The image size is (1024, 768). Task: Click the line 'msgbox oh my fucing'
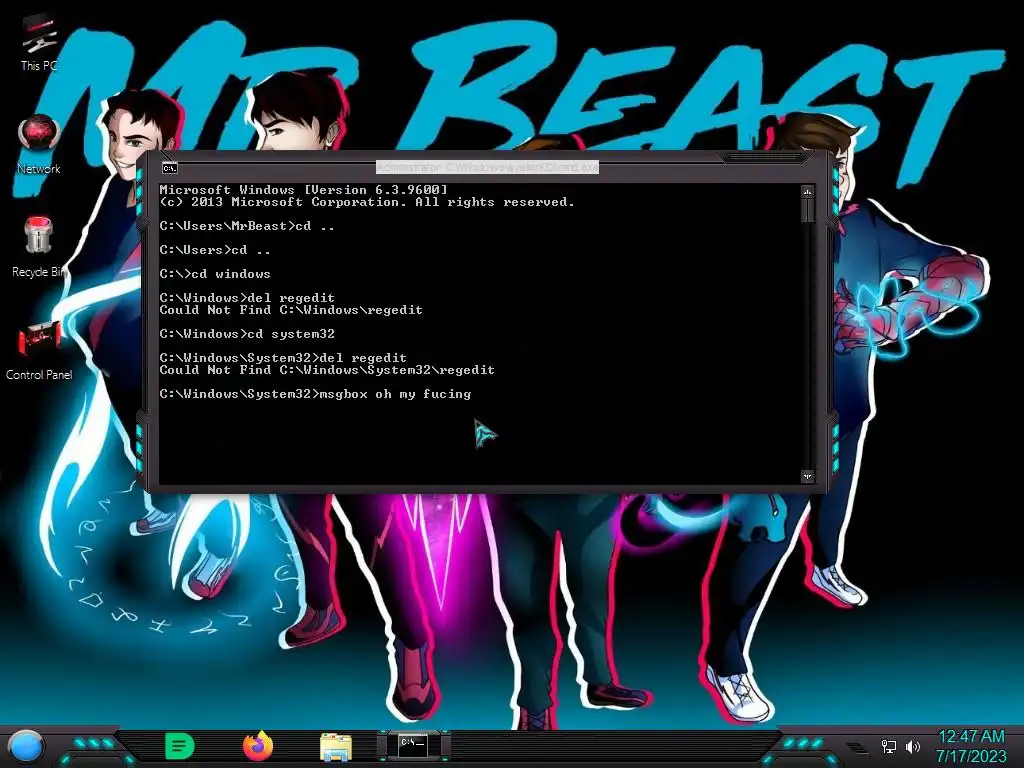click(315, 394)
